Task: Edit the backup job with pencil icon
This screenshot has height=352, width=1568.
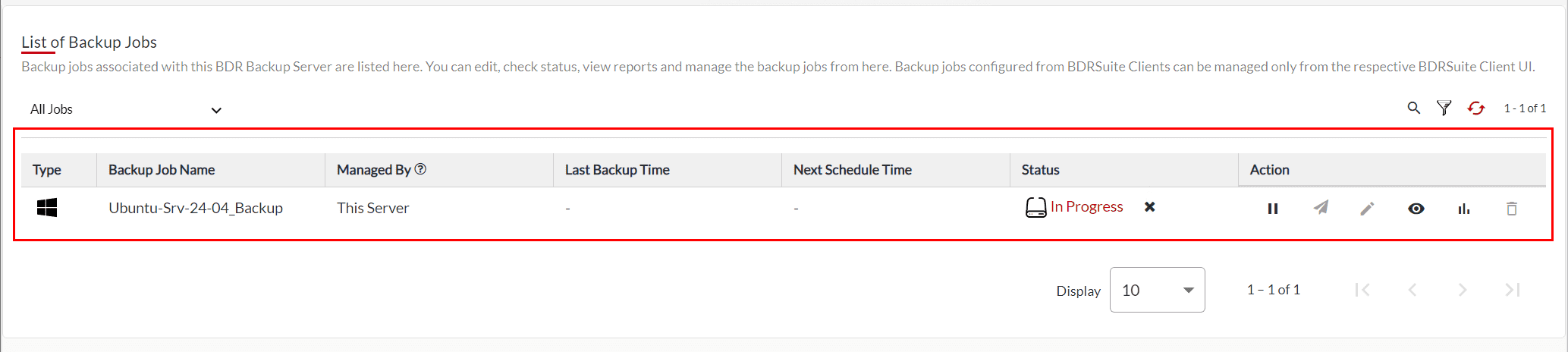Action: coord(1367,209)
